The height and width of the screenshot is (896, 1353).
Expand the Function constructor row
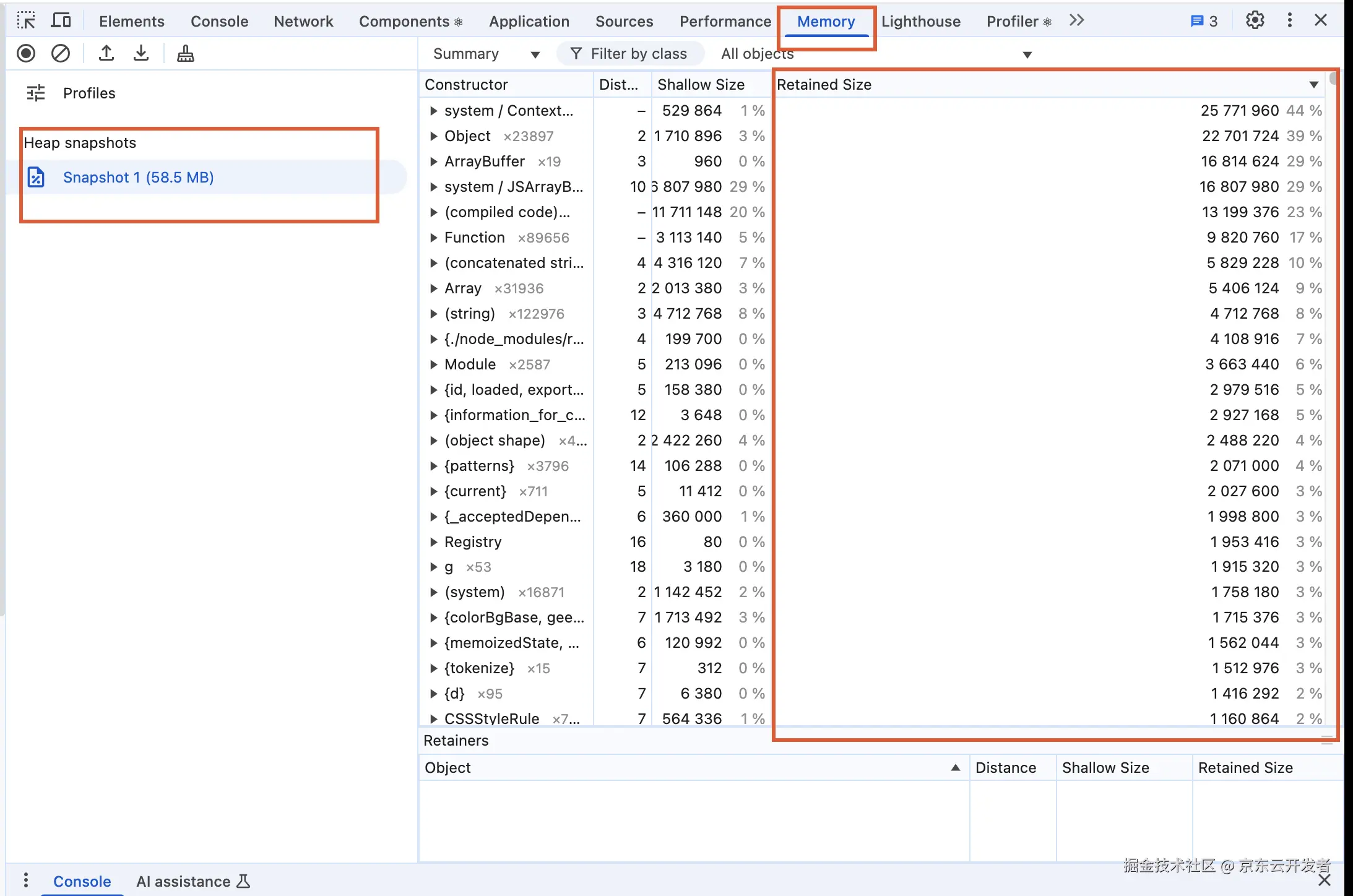tap(433, 238)
